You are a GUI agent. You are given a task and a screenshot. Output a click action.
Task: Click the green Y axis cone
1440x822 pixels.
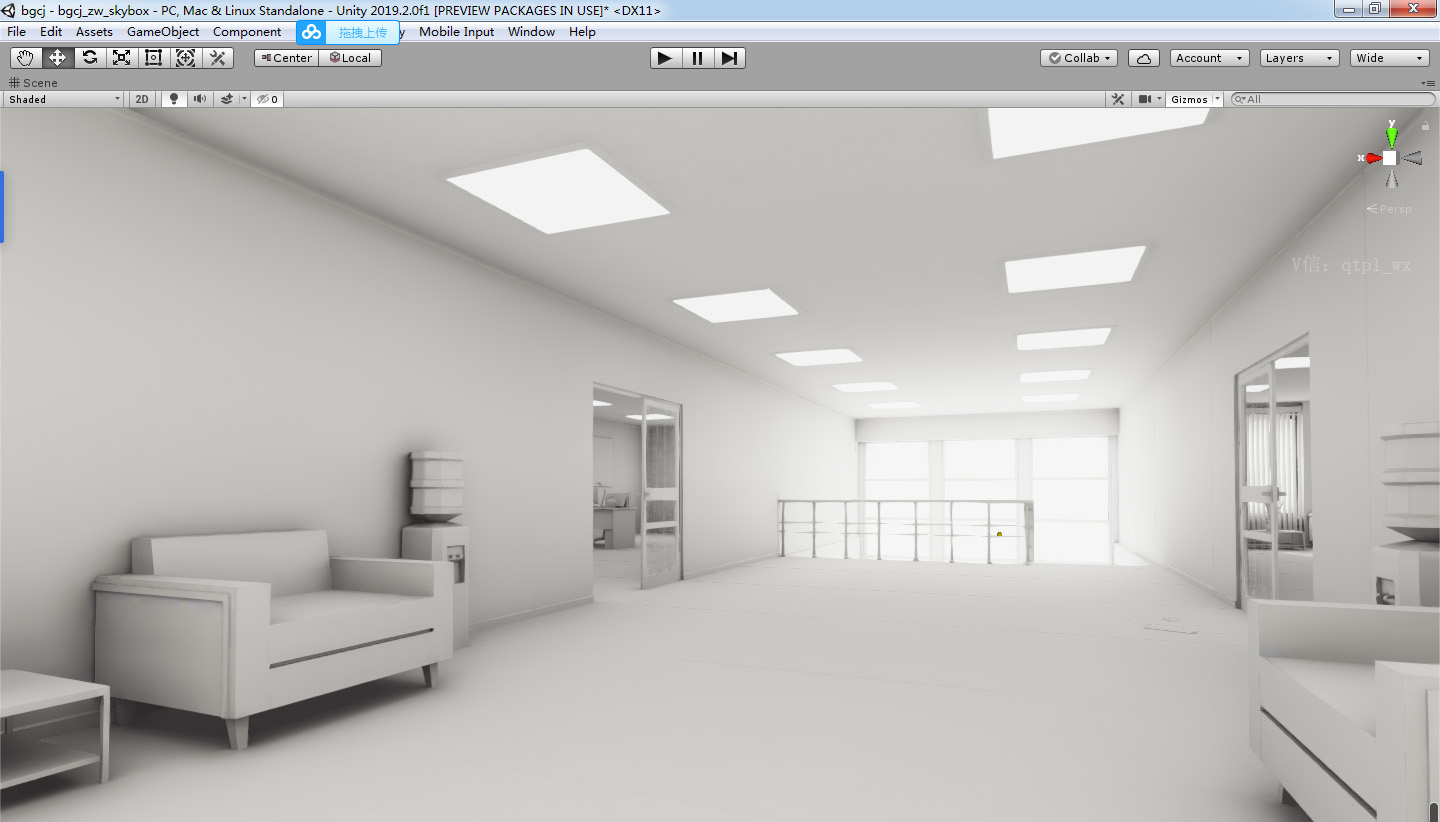click(1391, 136)
